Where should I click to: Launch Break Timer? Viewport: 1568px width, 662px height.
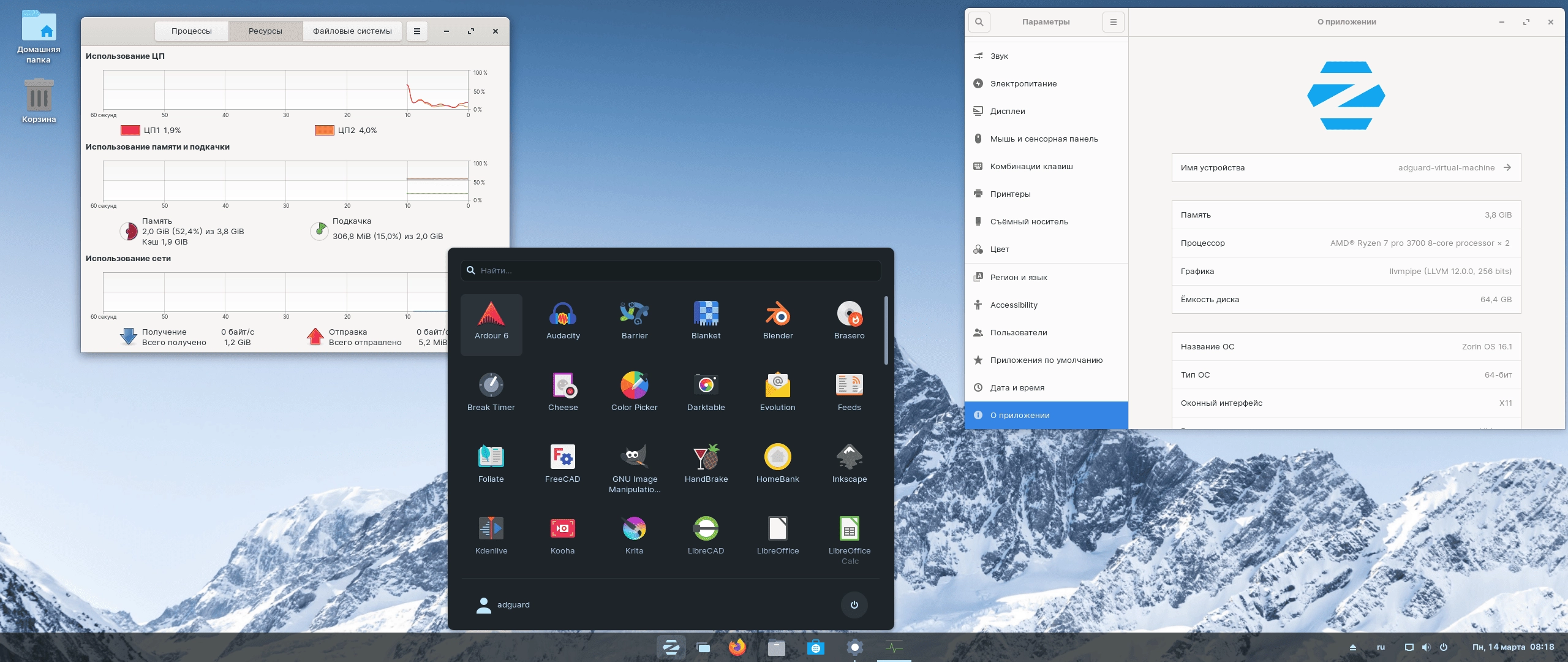[x=491, y=396]
